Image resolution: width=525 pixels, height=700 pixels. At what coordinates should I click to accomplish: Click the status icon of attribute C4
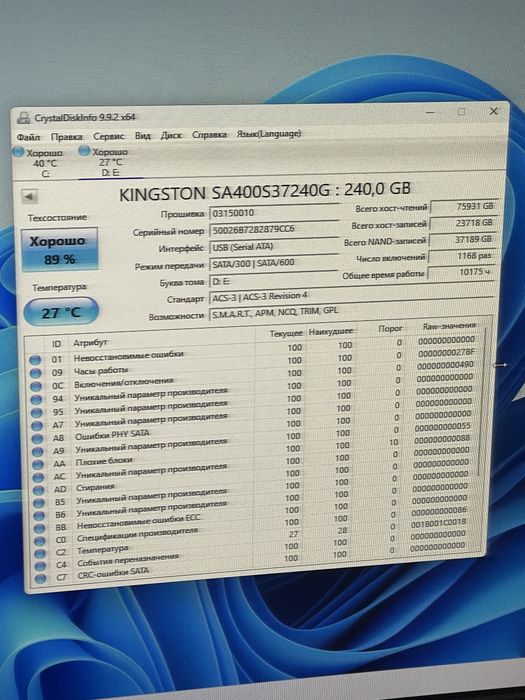click(41, 566)
